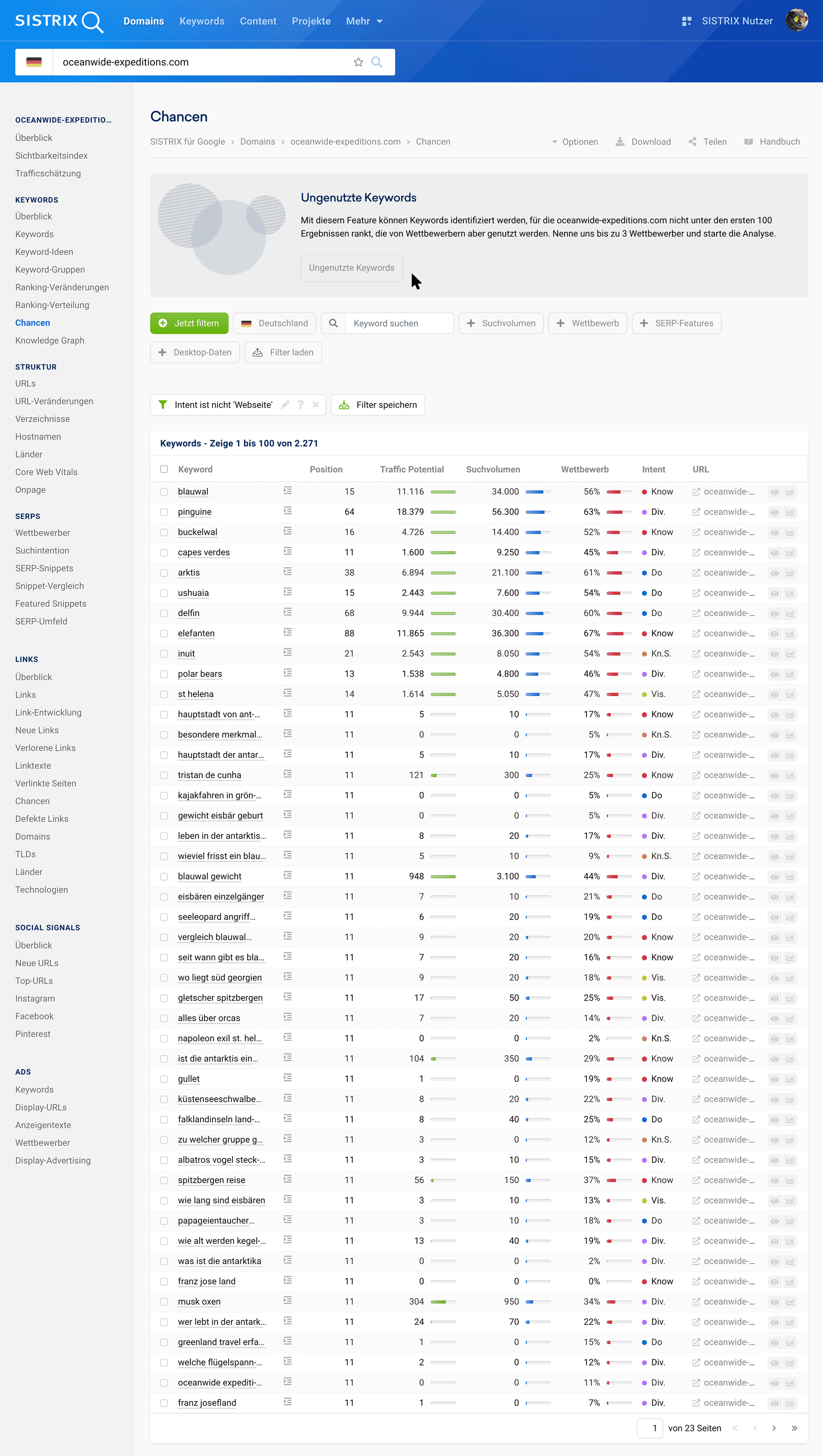Open external URL icon in pinguine row
Viewport: 823px width, 1456px height.
[x=696, y=512]
